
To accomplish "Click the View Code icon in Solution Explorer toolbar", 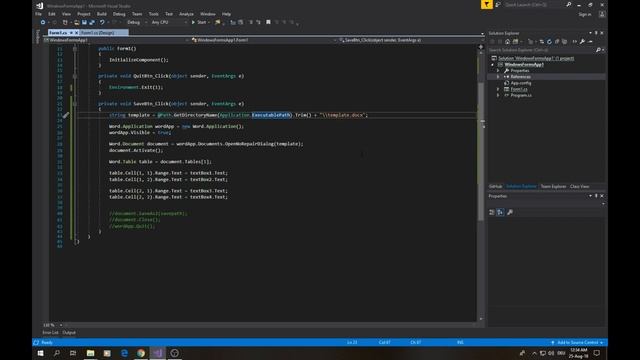I will 575,42.
